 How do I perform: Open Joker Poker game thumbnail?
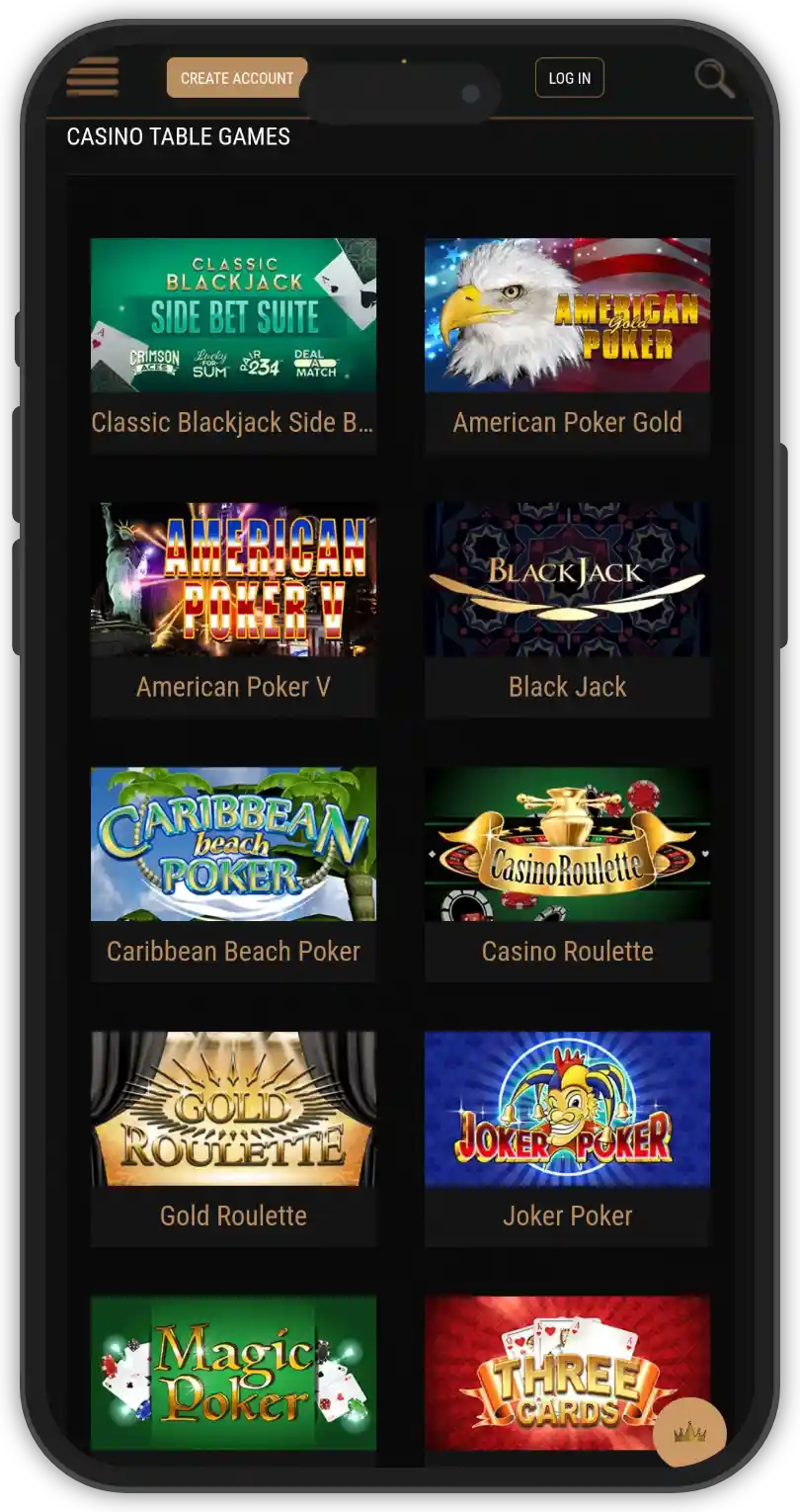568,1109
